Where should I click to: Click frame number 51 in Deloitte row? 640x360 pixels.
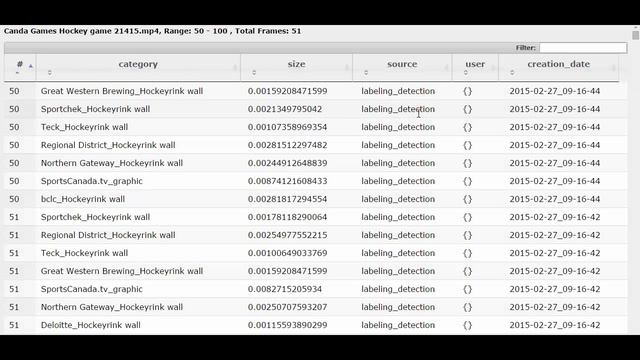pyautogui.click(x=14, y=325)
